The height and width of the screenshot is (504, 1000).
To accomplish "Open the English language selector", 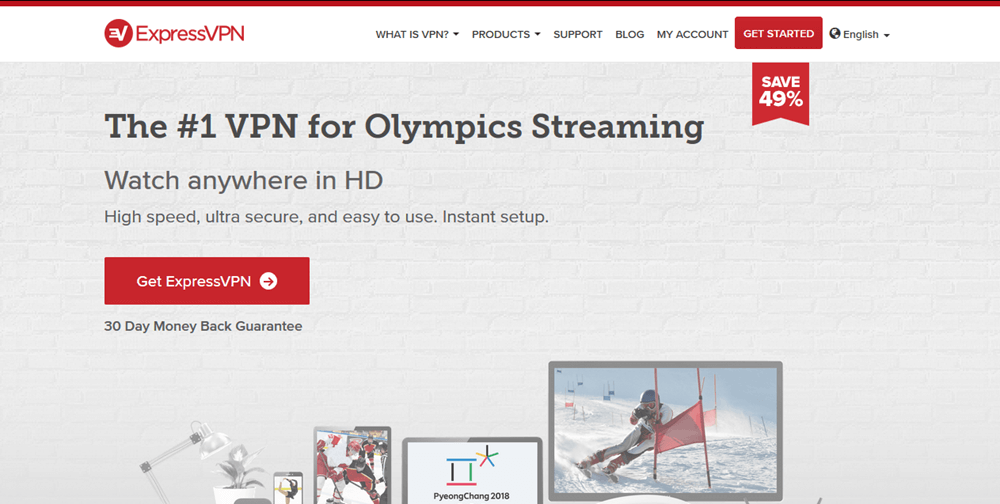I will click(x=860, y=34).
